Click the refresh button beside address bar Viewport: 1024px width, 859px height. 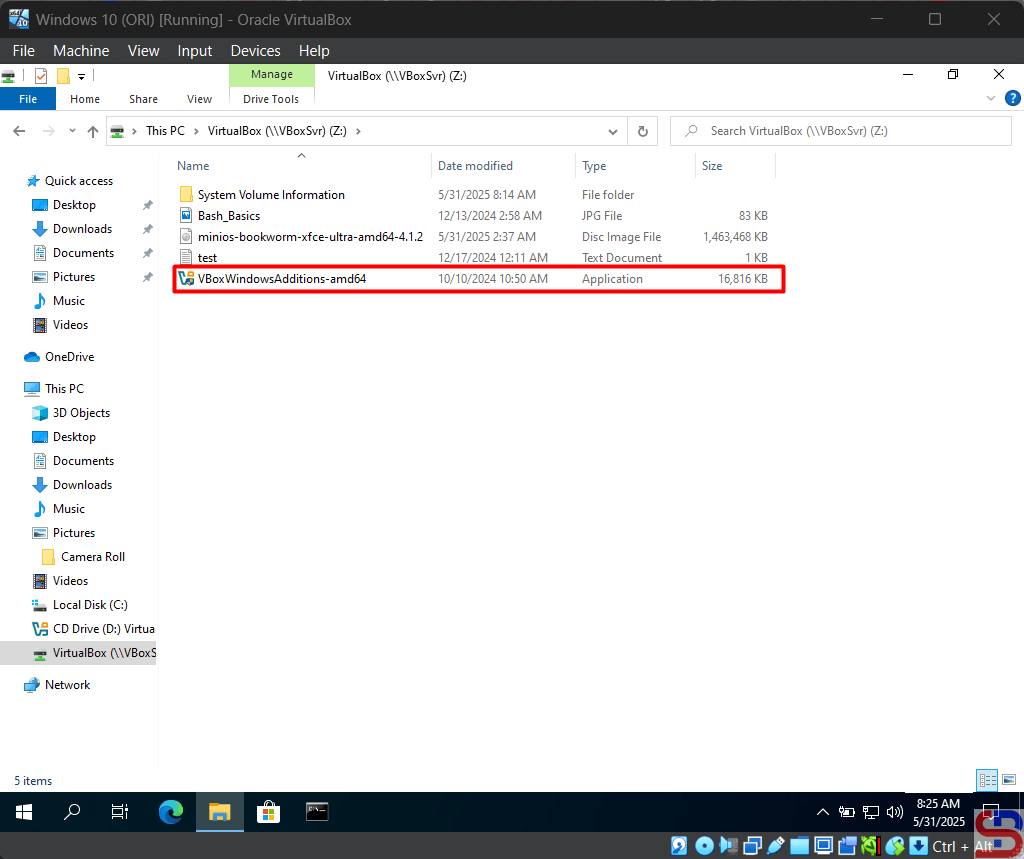642,131
